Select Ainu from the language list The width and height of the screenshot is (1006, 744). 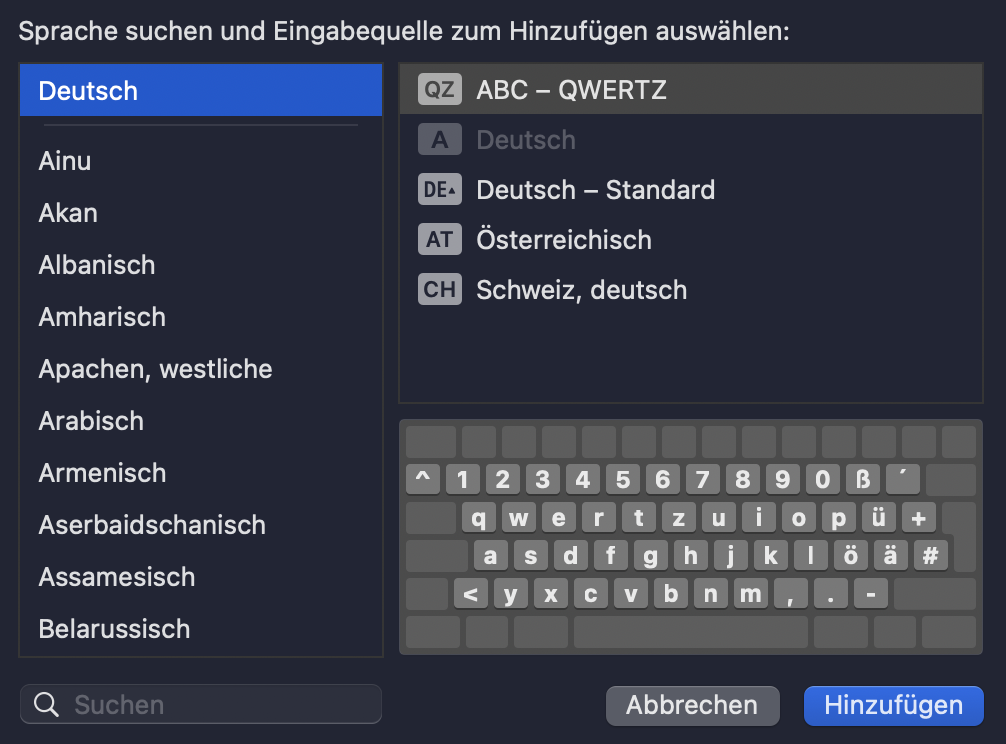click(x=64, y=160)
